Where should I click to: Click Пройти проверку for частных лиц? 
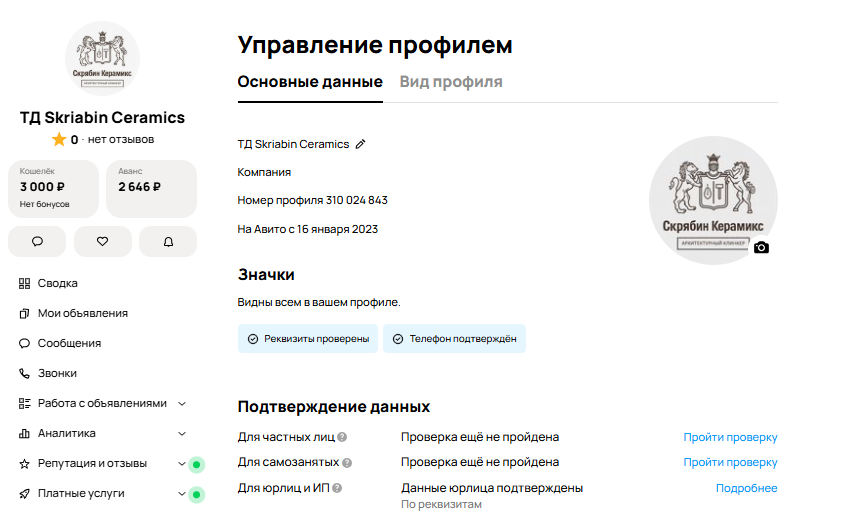tap(730, 437)
